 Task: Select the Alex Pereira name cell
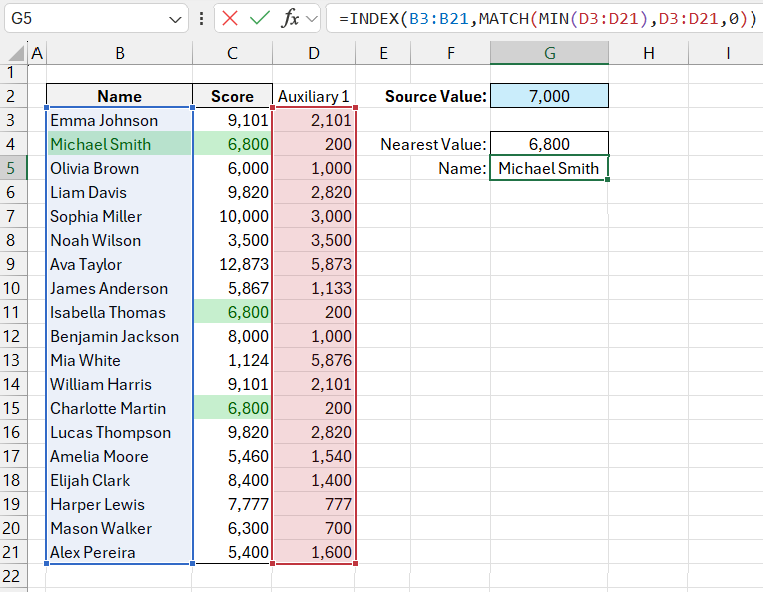pos(119,552)
